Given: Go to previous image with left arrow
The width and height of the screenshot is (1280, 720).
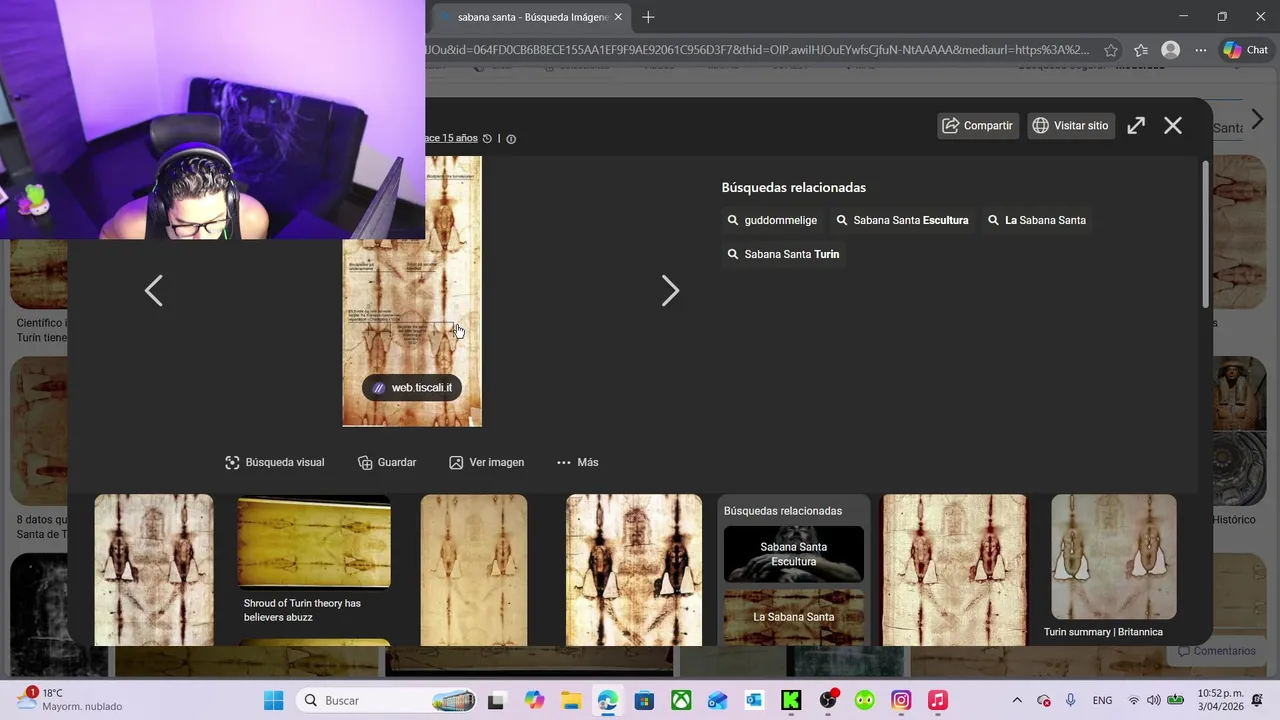Looking at the screenshot, I should pyautogui.click(x=153, y=291).
